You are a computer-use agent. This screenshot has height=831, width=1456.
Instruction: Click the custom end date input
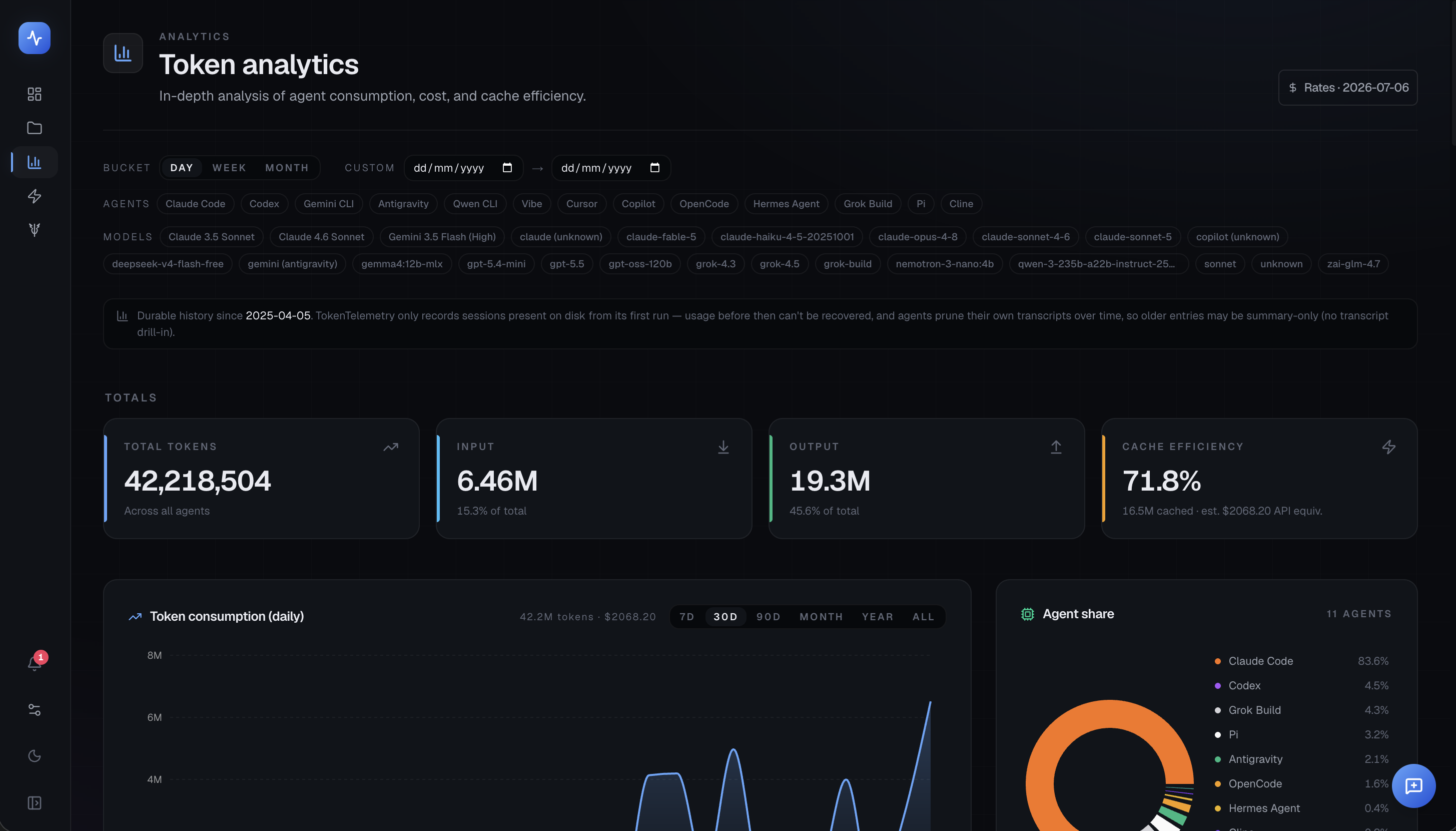611,168
